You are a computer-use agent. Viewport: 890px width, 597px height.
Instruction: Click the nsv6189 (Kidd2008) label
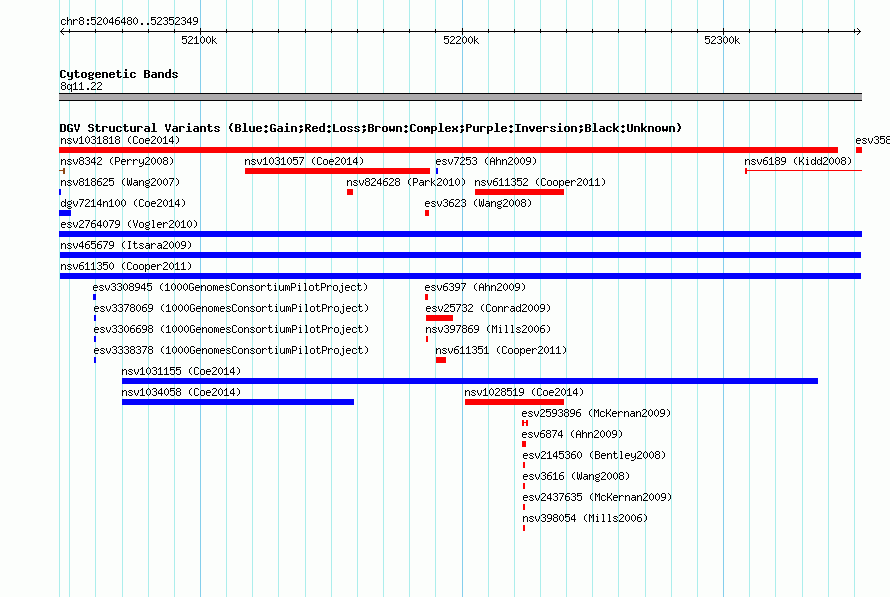(x=798, y=161)
